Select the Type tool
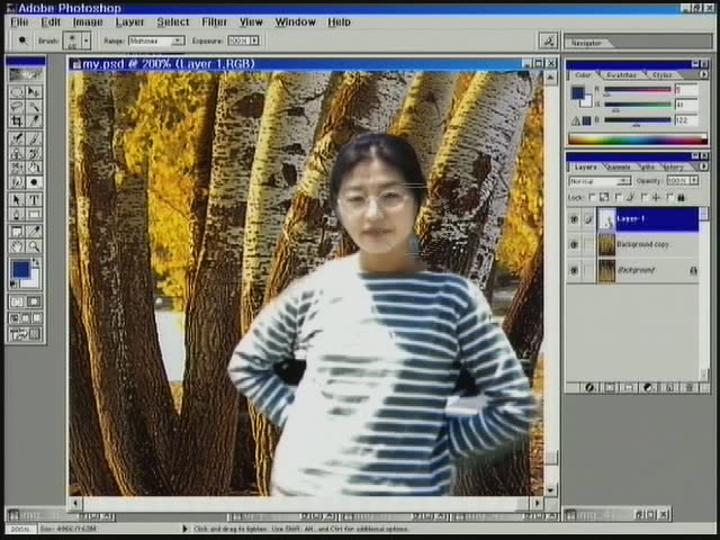This screenshot has width=720, height=540. pos(34,200)
